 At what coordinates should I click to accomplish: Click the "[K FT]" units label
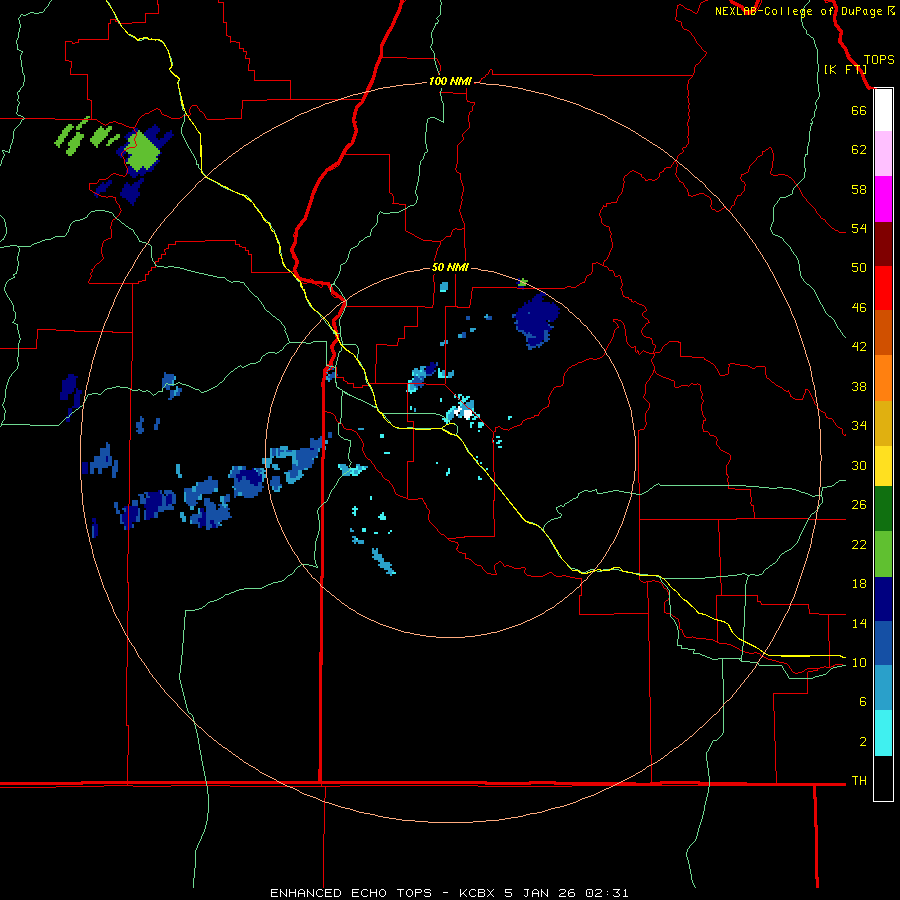pos(845,69)
